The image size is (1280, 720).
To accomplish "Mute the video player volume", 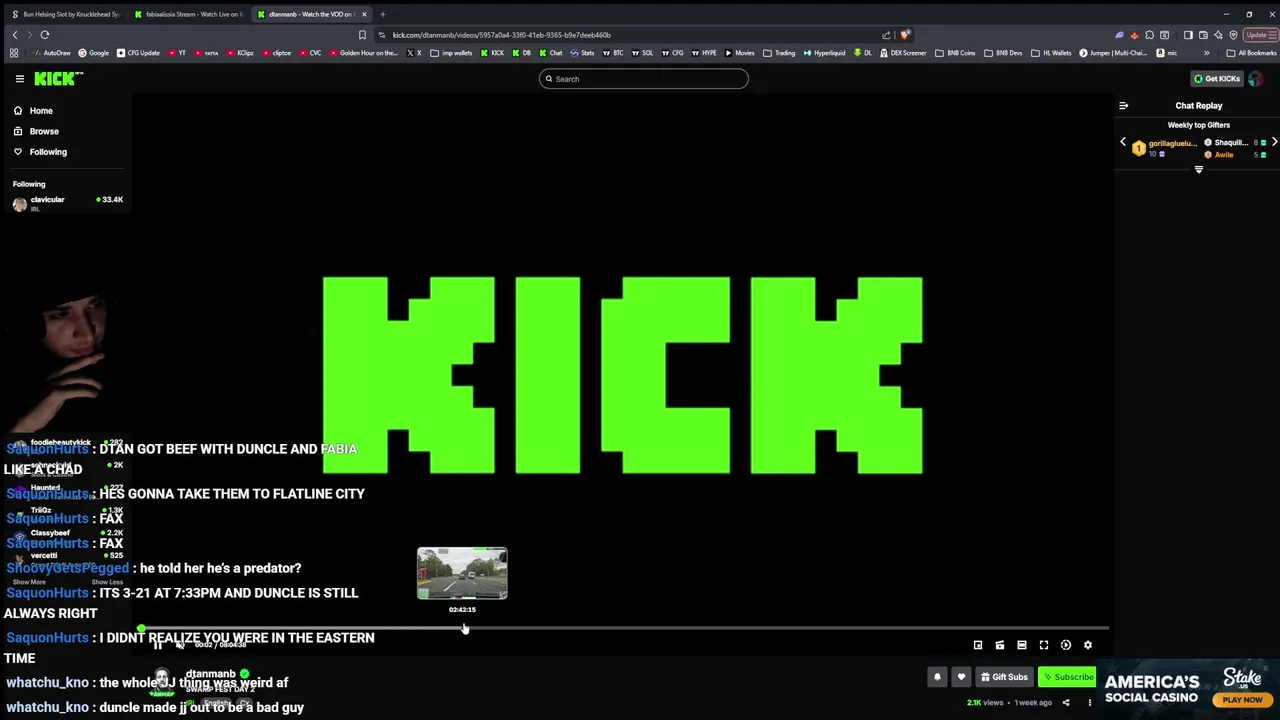I will [180, 645].
